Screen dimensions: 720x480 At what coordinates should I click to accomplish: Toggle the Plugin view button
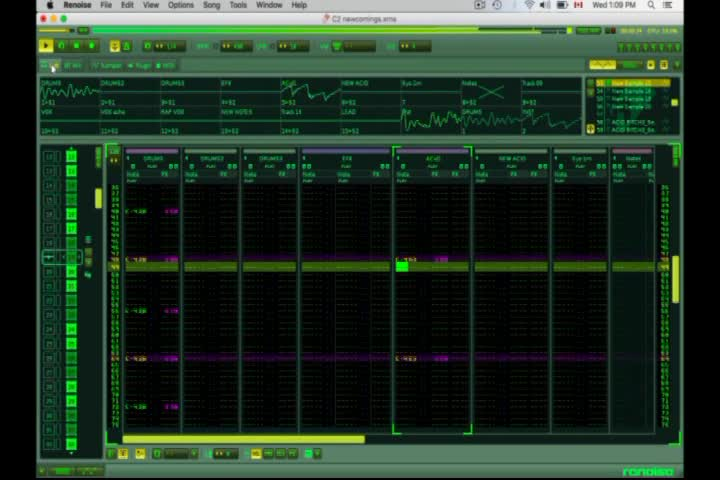pyautogui.click(x=140, y=66)
